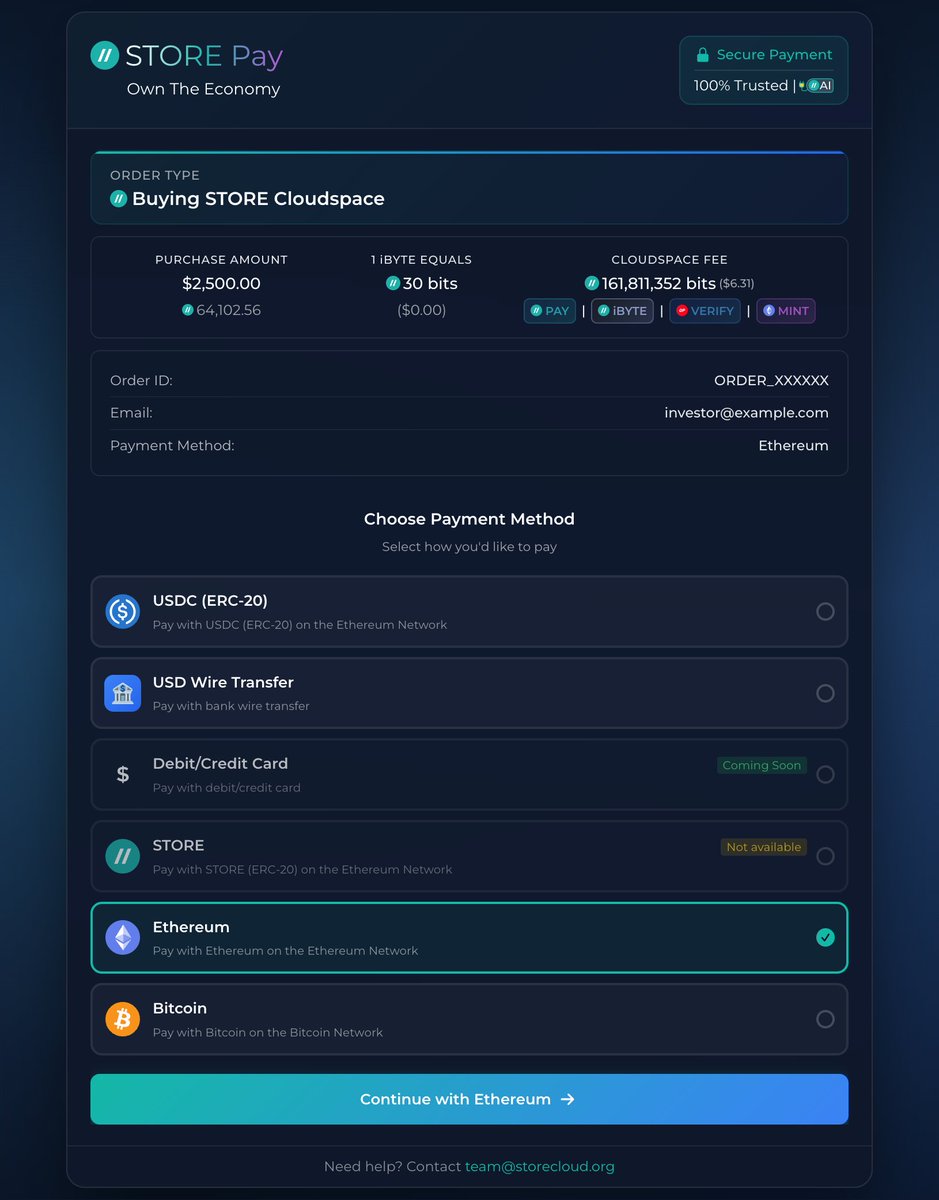Click the STORE icon next to 30 bits
The image size is (939, 1200).
coord(393,284)
